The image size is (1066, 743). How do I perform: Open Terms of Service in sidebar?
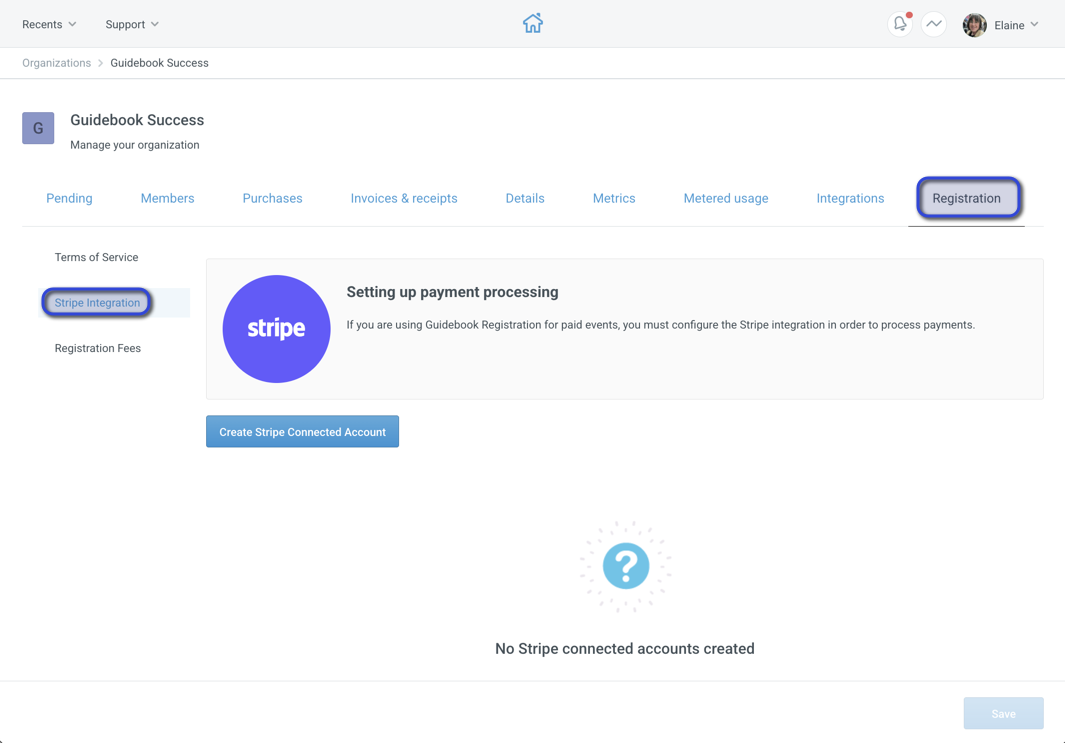pyautogui.click(x=97, y=257)
